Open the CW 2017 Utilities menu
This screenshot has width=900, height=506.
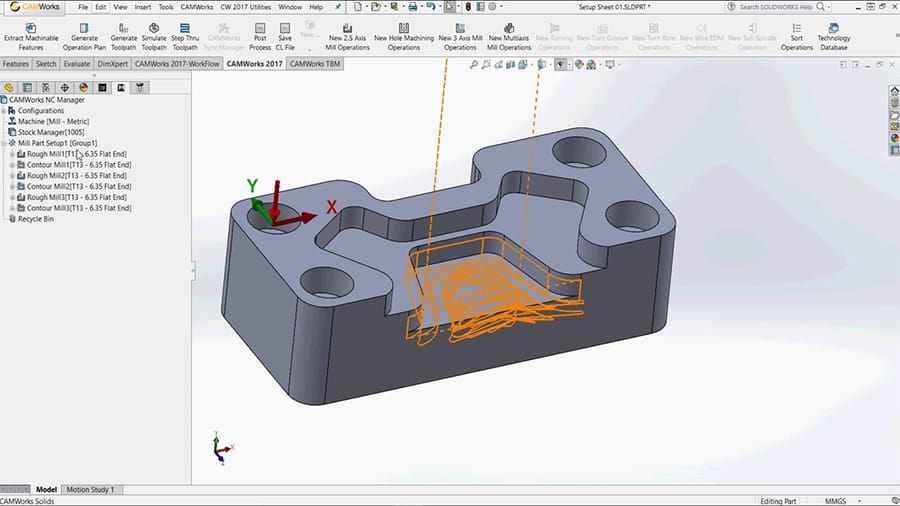tap(246, 7)
